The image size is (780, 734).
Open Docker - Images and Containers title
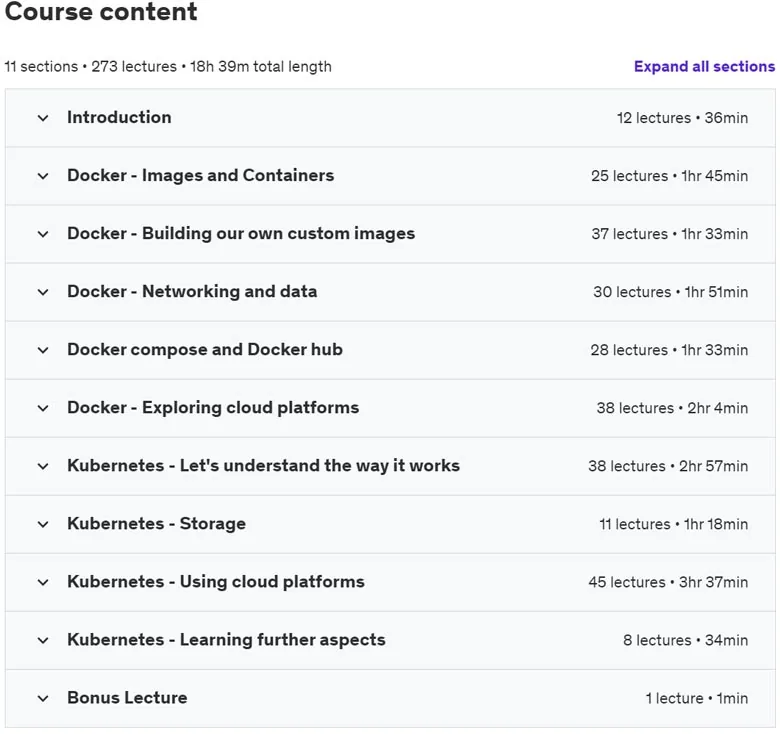pyautogui.click(x=200, y=176)
